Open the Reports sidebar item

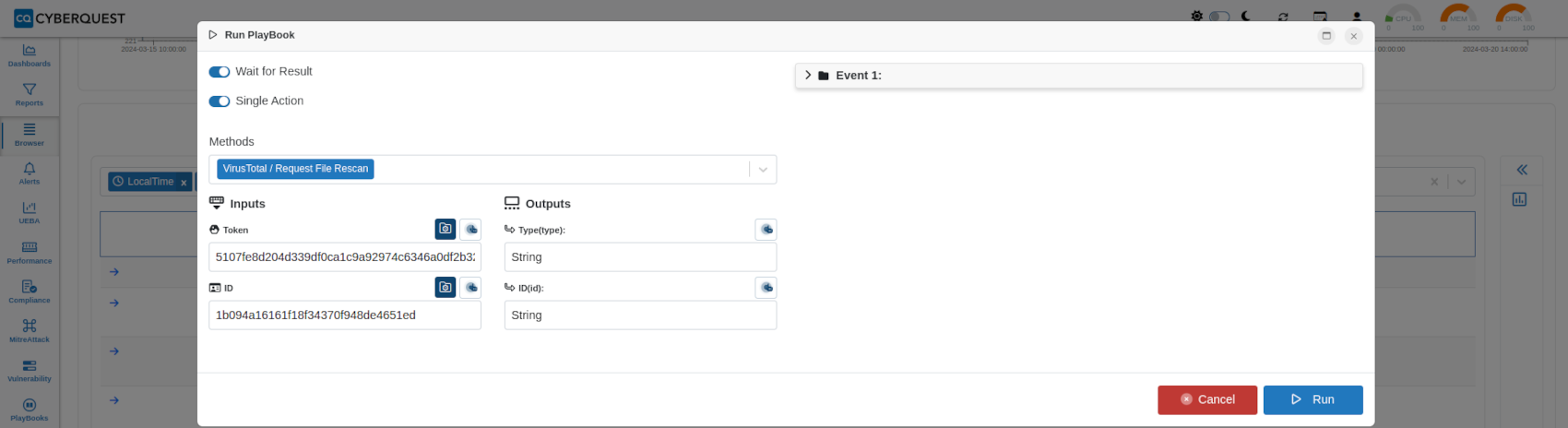[30, 95]
